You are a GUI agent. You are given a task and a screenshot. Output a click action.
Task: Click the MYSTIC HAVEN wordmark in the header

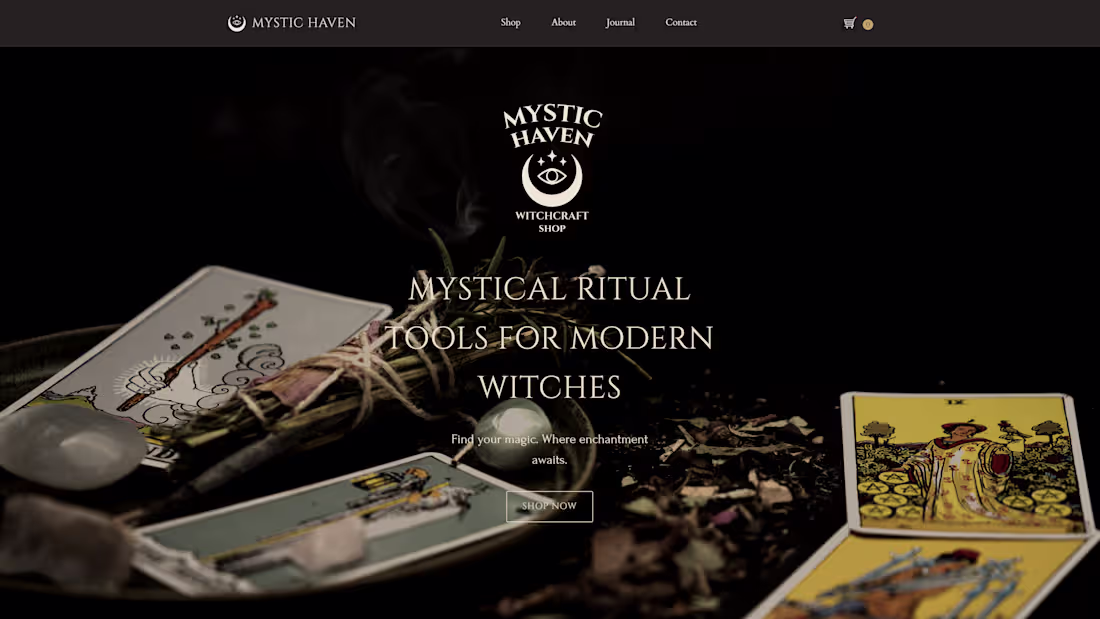[305, 22]
